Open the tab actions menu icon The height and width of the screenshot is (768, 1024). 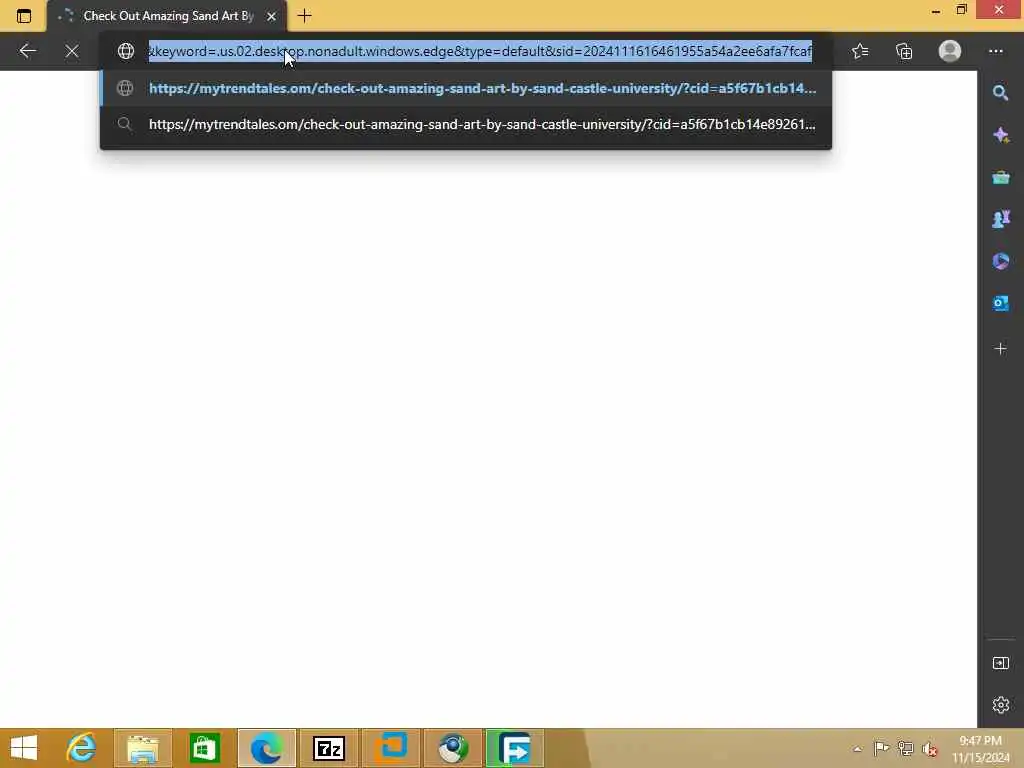(24, 16)
